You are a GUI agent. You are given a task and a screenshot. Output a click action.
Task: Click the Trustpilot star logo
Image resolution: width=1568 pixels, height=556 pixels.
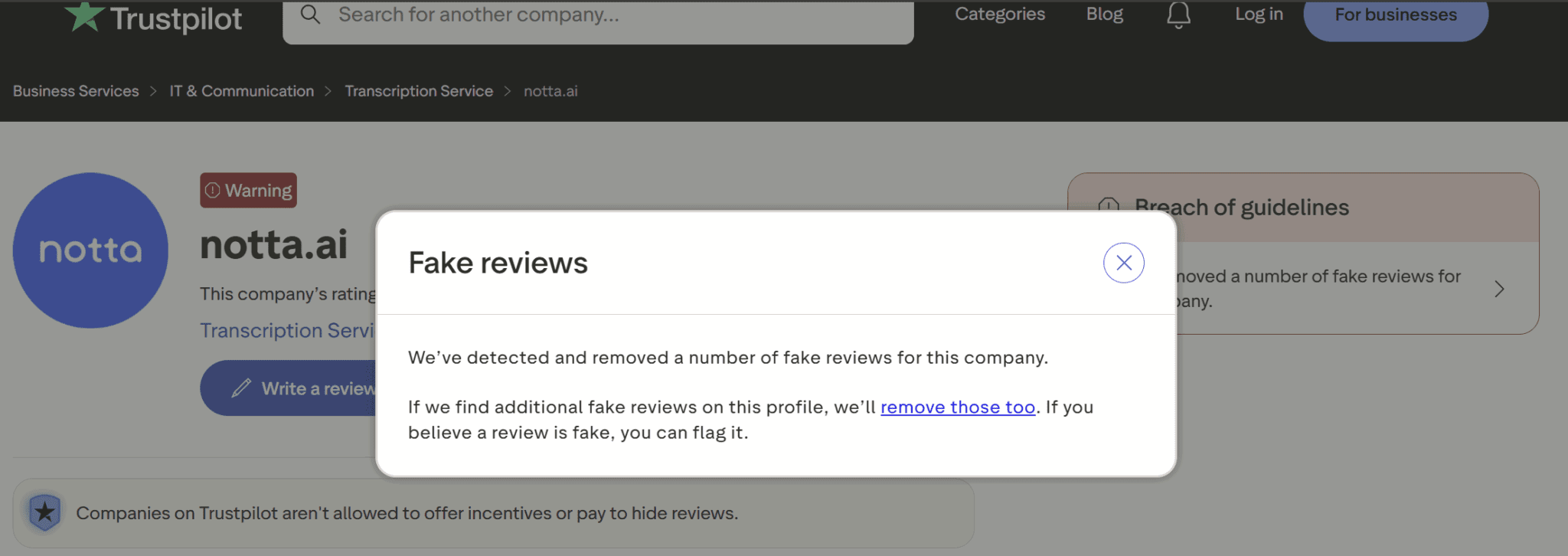point(84,17)
